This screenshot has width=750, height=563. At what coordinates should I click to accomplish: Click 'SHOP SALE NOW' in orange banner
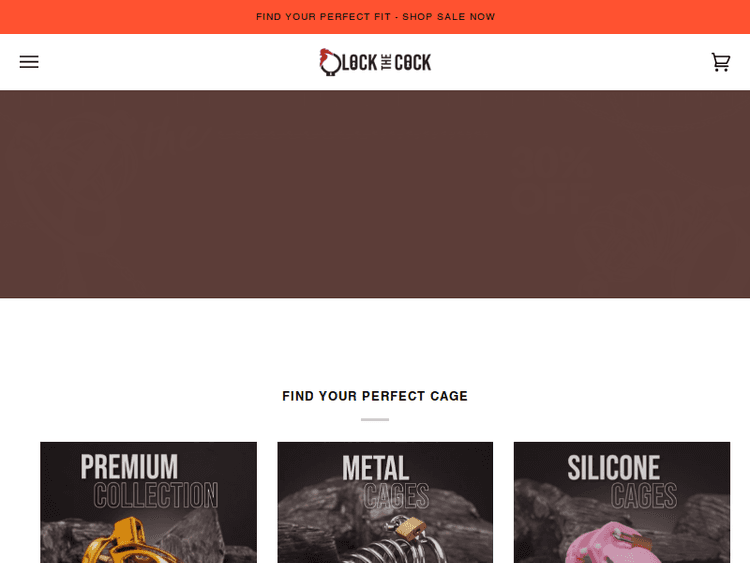coord(449,17)
